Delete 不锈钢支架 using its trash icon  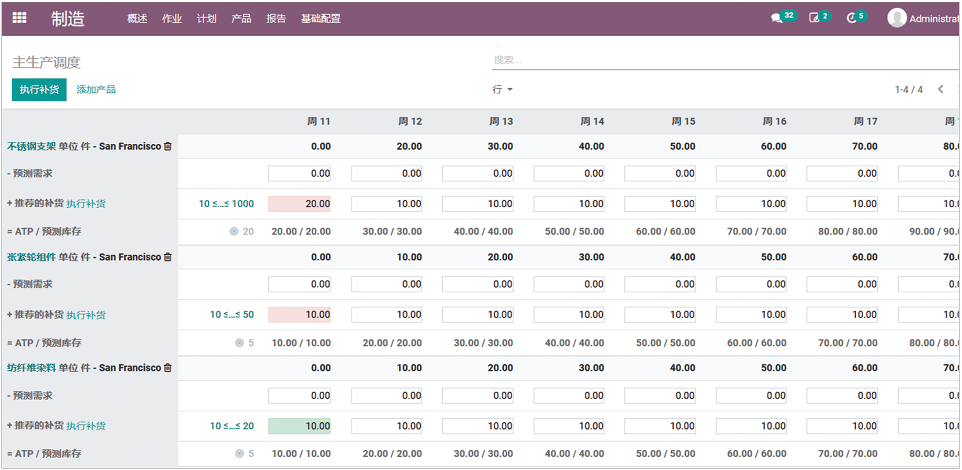point(168,146)
